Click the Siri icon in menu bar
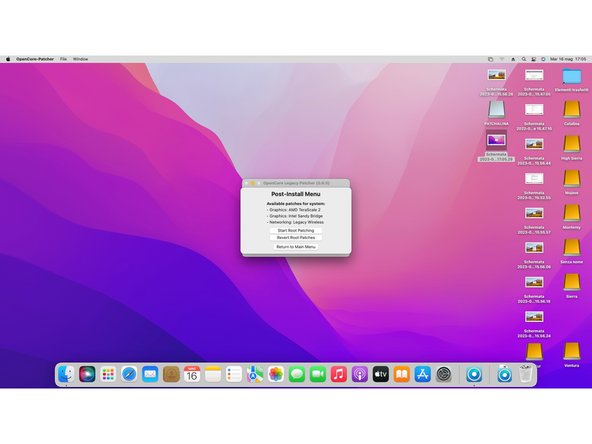Image resolution: width=592 pixels, height=444 pixels. 543,59
